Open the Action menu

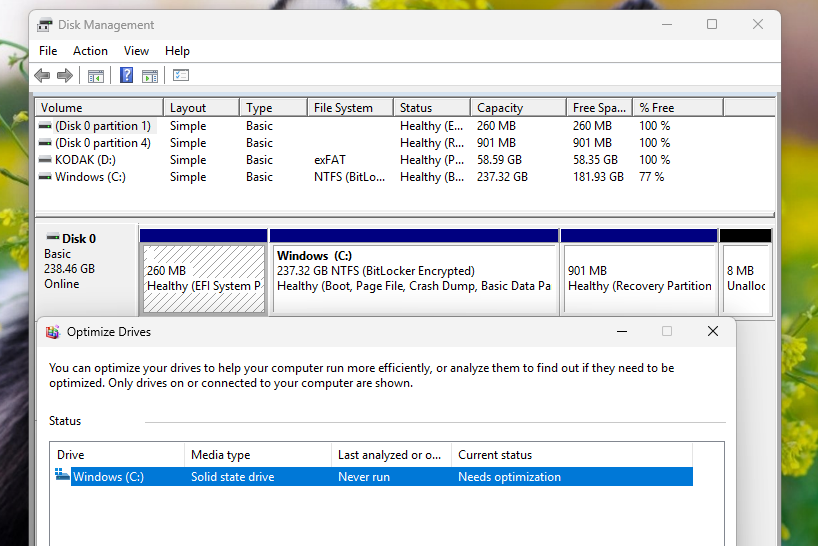[90, 51]
